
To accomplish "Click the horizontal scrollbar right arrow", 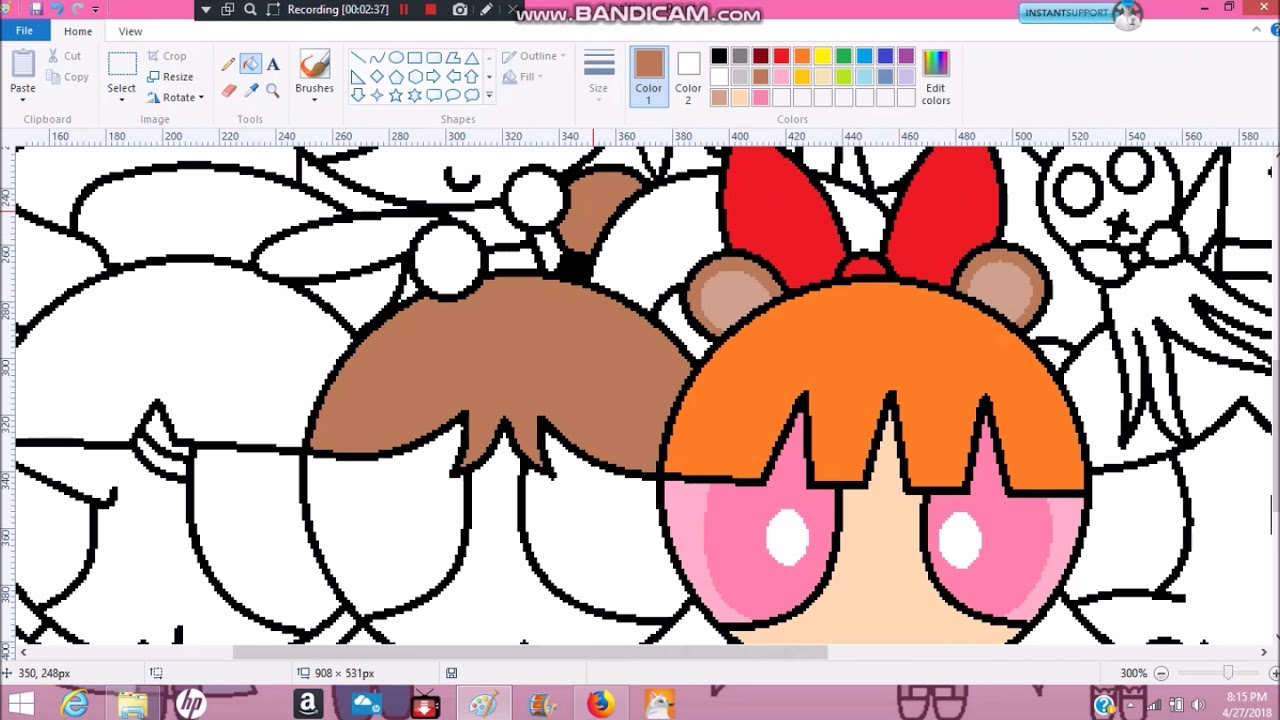I will click(x=1263, y=652).
